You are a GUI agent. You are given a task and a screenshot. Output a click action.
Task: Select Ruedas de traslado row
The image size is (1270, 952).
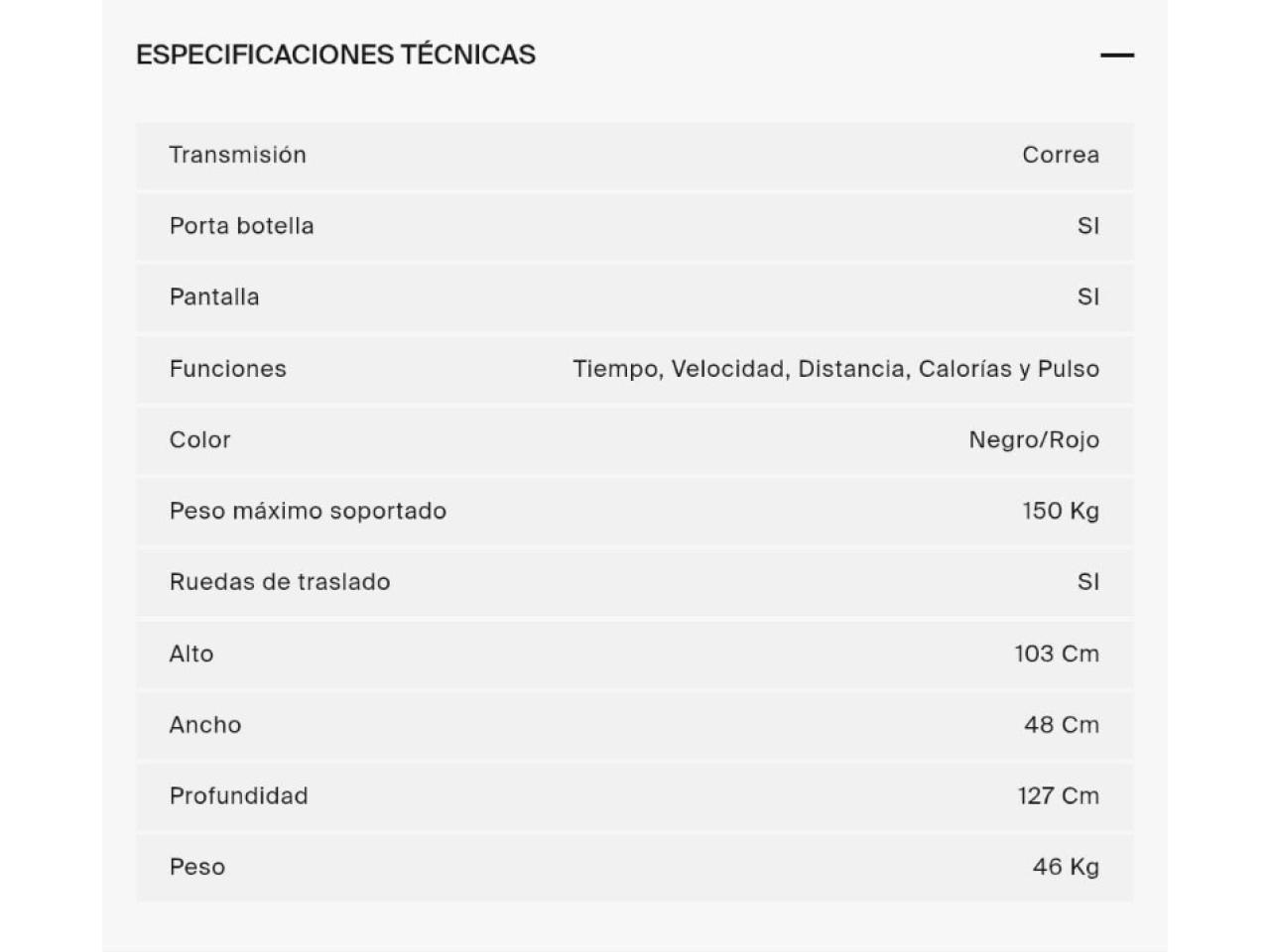(635, 582)
